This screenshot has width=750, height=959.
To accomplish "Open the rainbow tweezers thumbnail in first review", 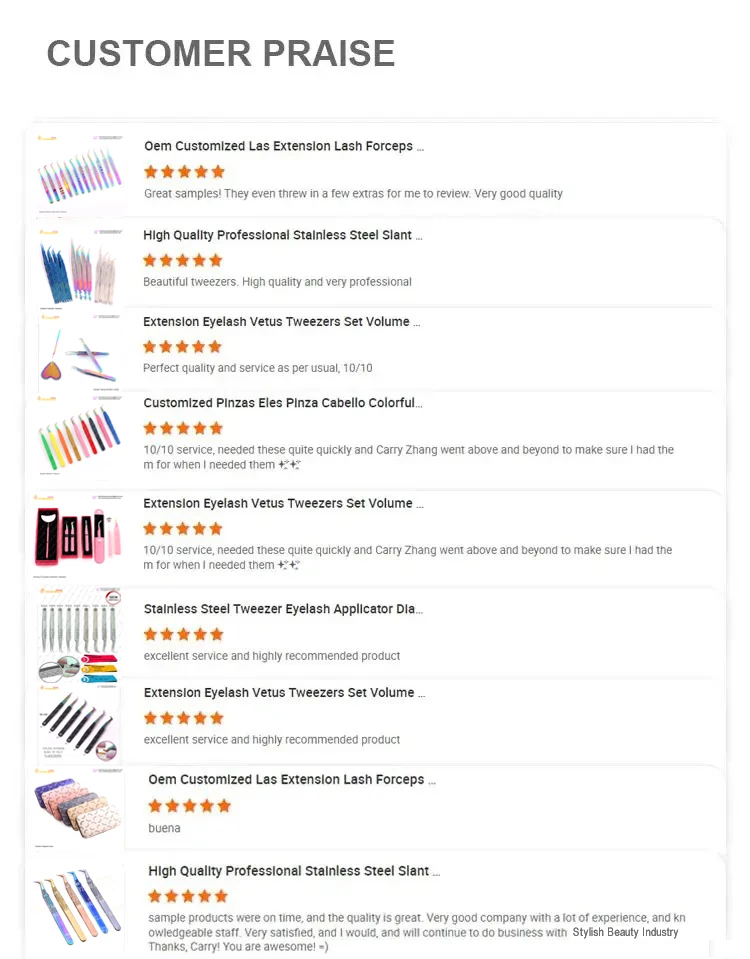I will (x=80, y=174).
